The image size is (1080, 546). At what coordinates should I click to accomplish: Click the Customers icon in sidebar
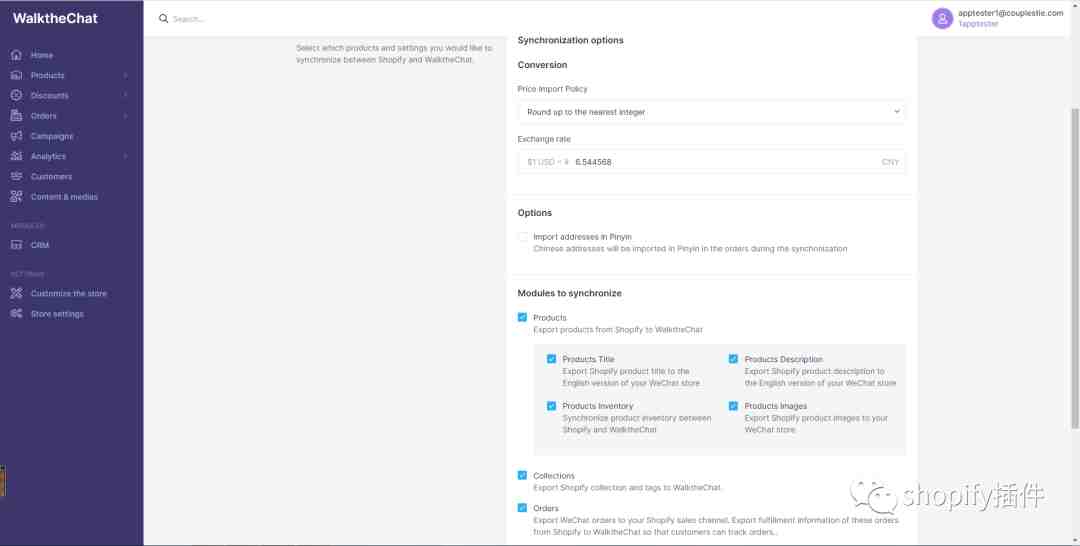pyautogui.click(x=17, y=177)
